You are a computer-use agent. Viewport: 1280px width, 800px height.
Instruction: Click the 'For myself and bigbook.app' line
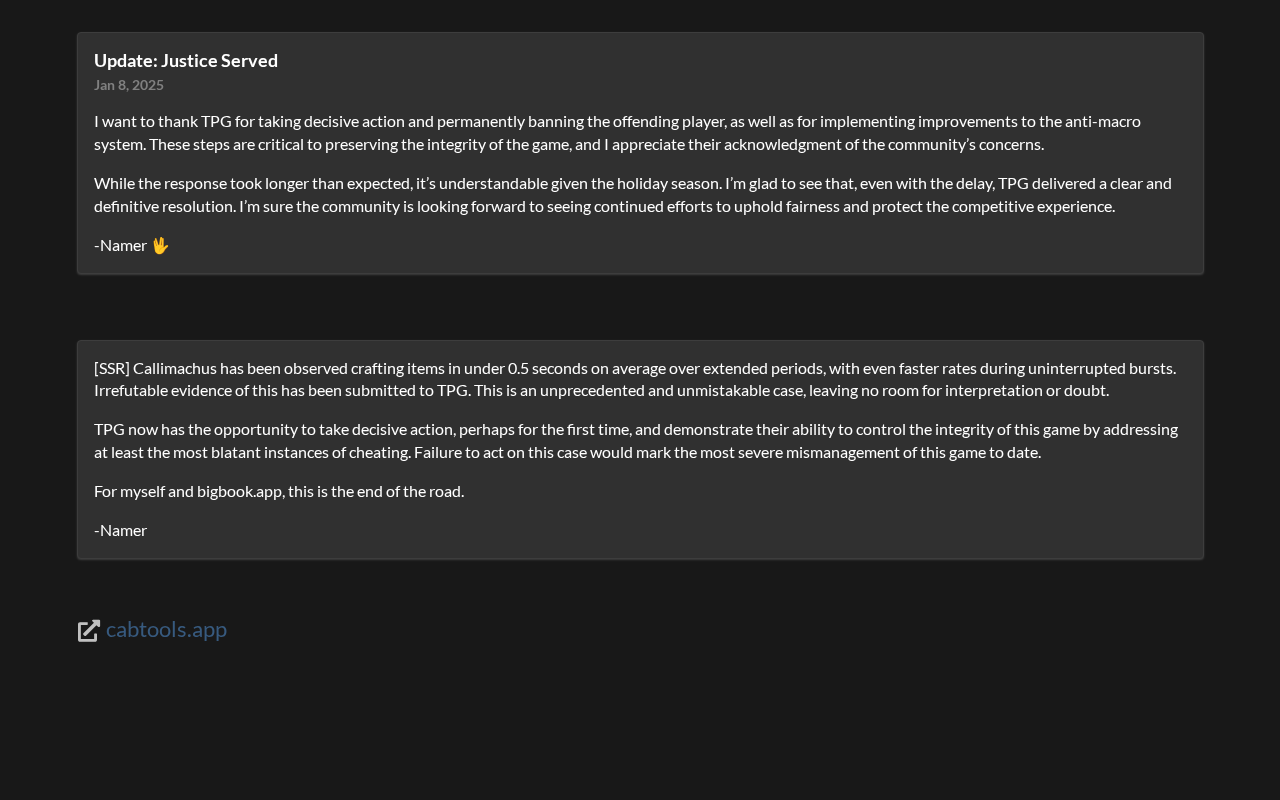click(279, 491)
